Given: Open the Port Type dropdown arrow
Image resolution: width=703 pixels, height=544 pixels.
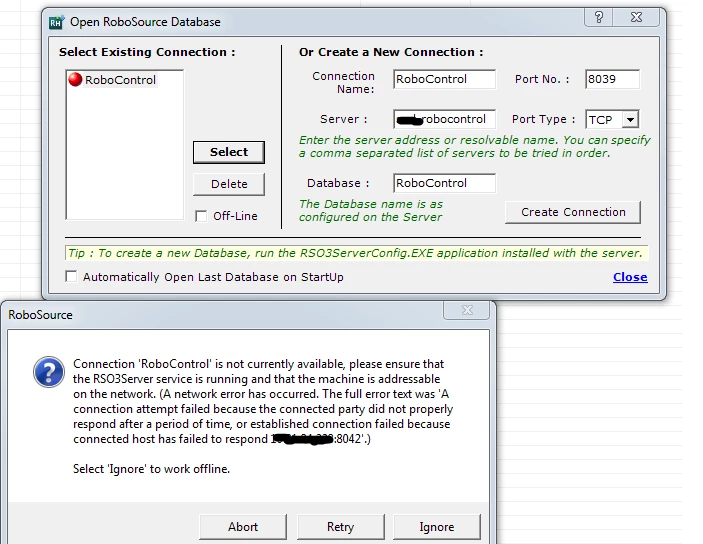Looking at the screenshot, I should coord(630,120).
